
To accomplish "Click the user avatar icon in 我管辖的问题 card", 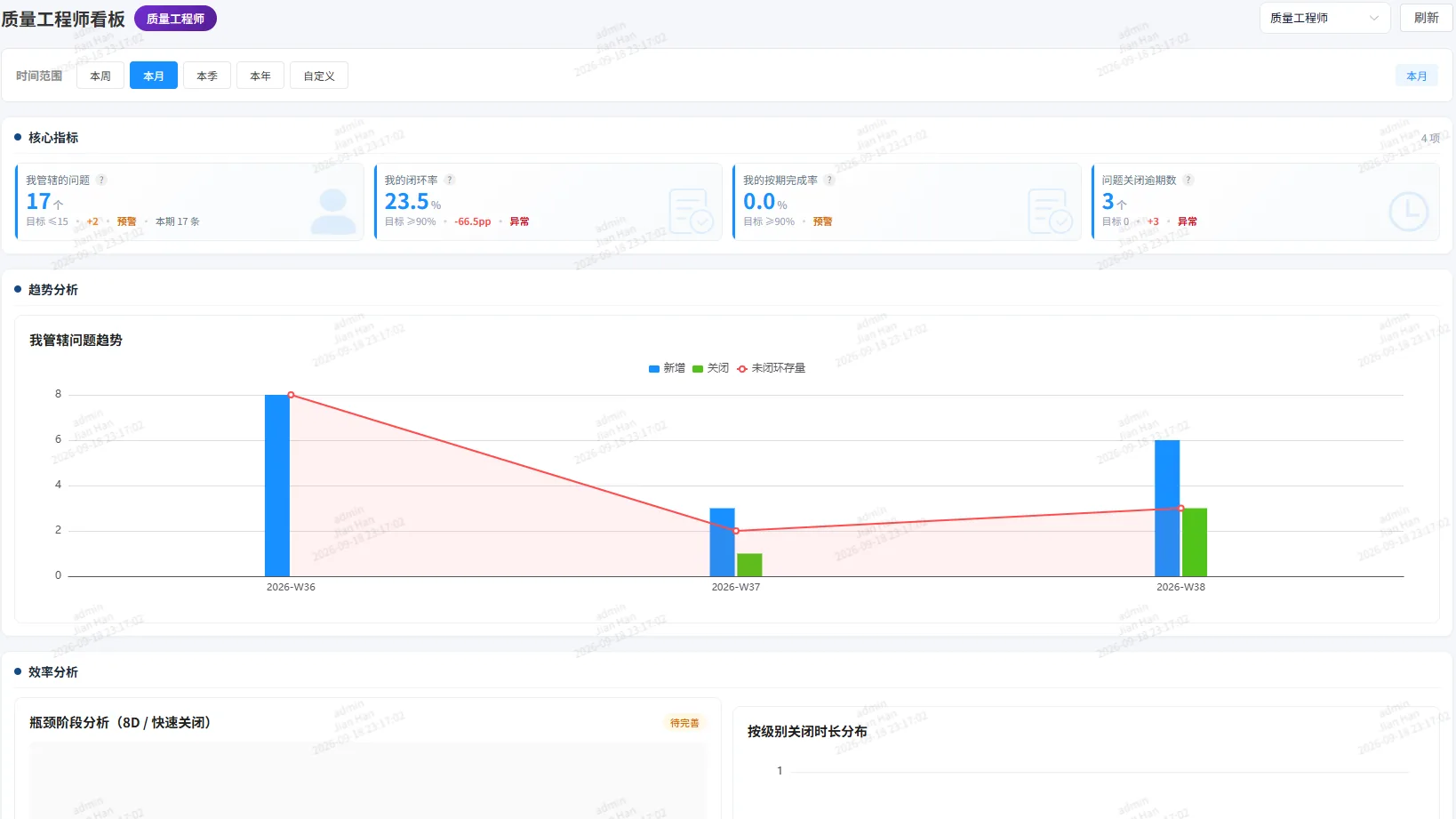I will click(333, 212).
